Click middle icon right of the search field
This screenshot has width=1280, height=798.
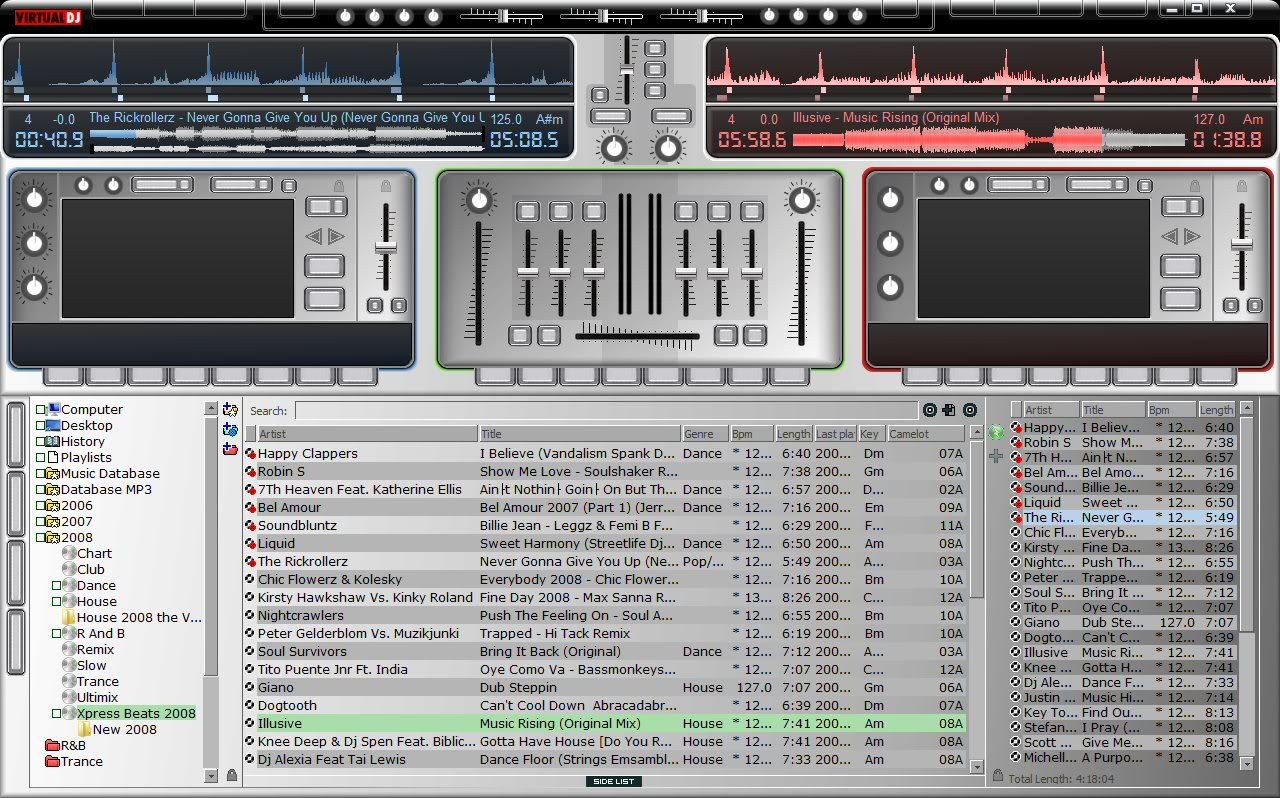pos(949,410)
